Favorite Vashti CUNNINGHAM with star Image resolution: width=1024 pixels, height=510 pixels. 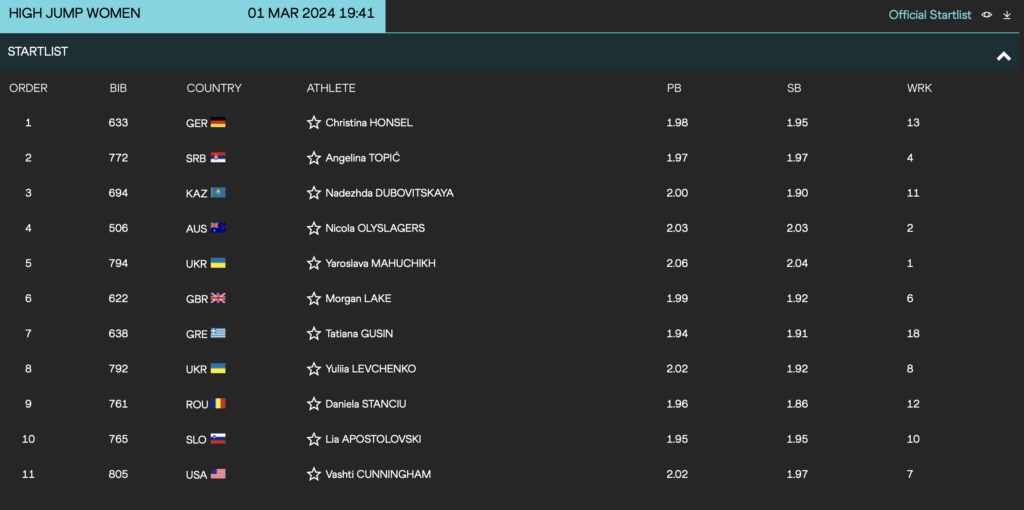coord(313,475)
